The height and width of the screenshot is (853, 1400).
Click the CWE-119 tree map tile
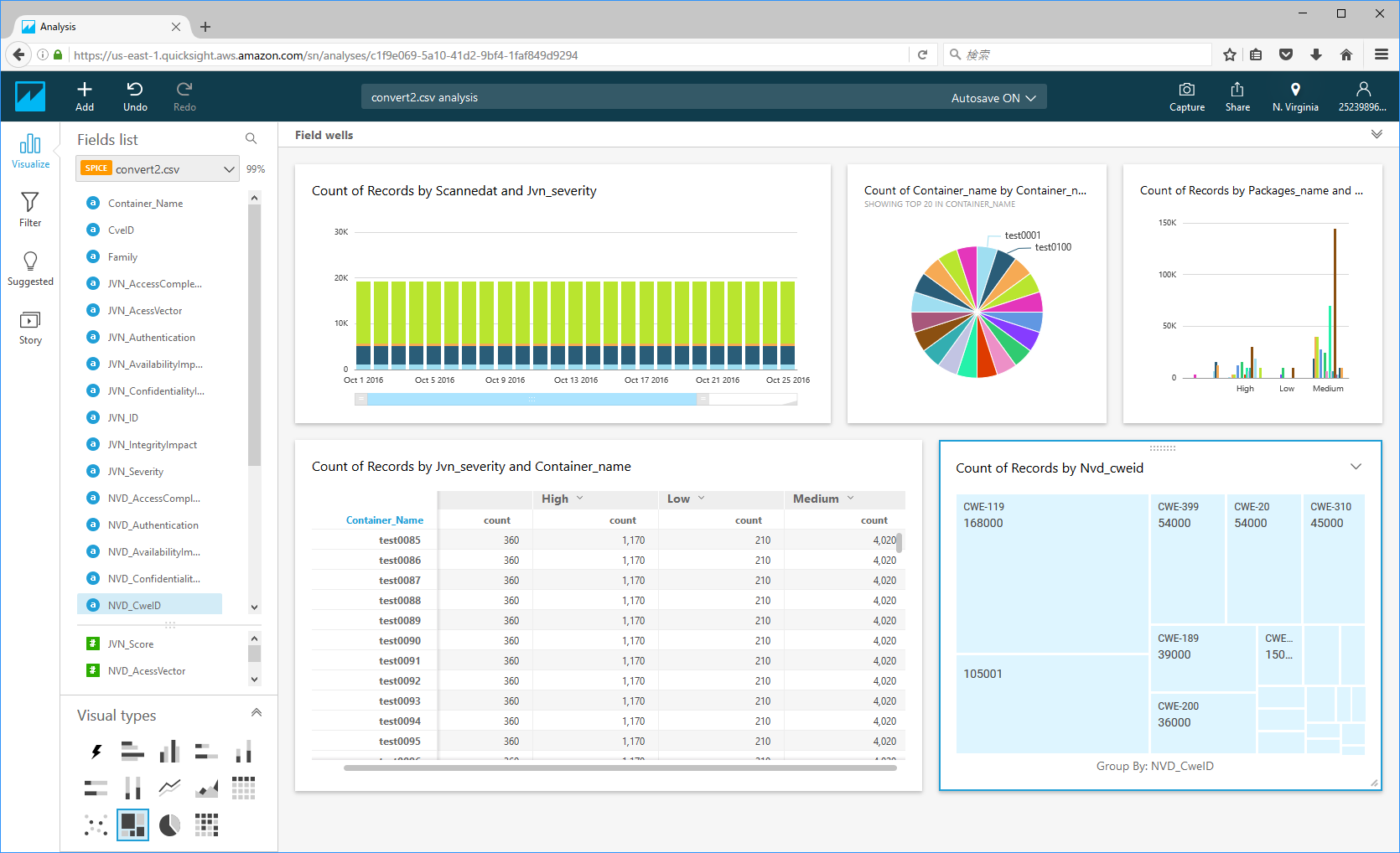(x=1052, y=573)
